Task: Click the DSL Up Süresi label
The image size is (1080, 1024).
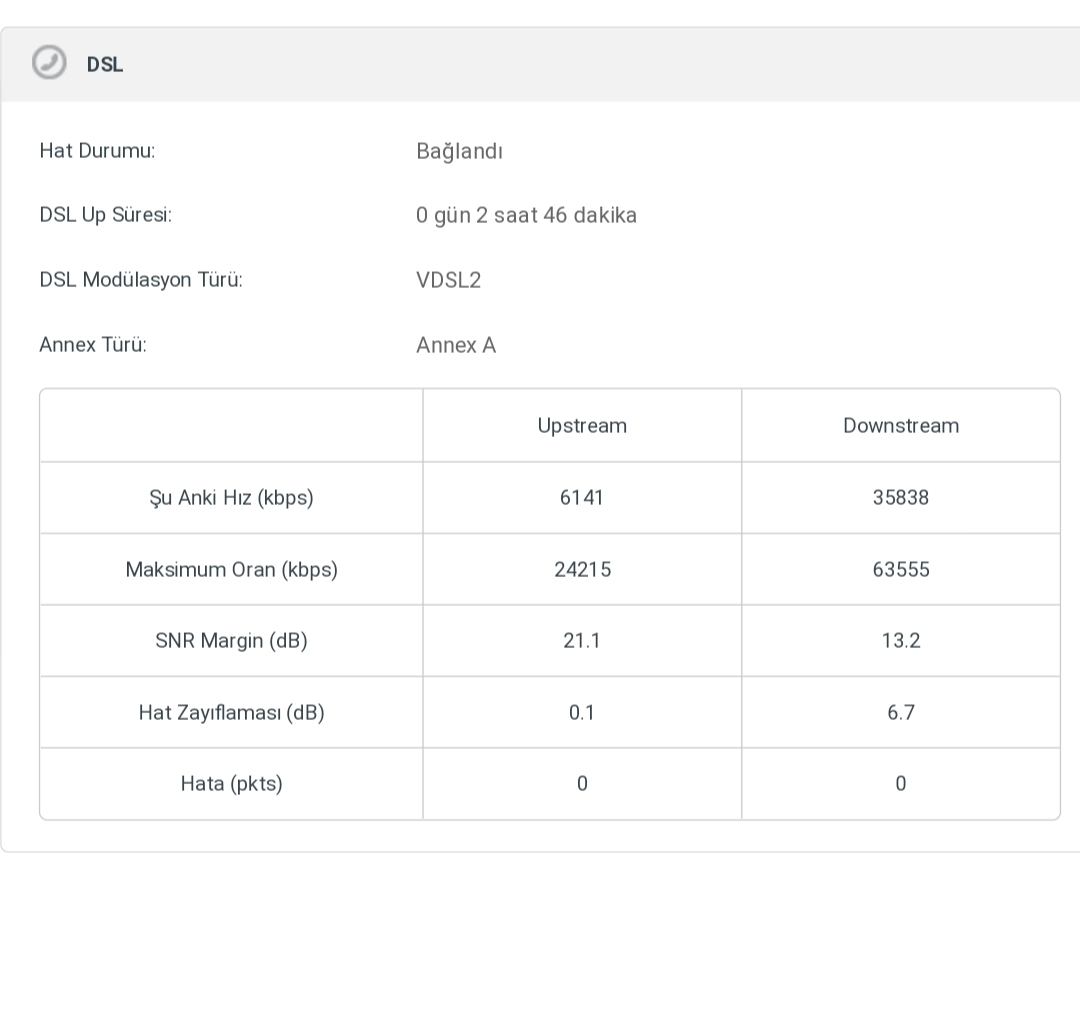Action: tap(105, 215)
